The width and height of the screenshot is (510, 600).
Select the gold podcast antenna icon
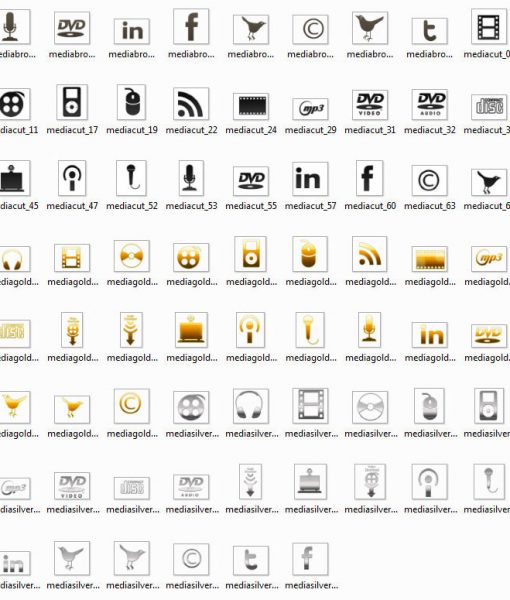tap(251, 330)
